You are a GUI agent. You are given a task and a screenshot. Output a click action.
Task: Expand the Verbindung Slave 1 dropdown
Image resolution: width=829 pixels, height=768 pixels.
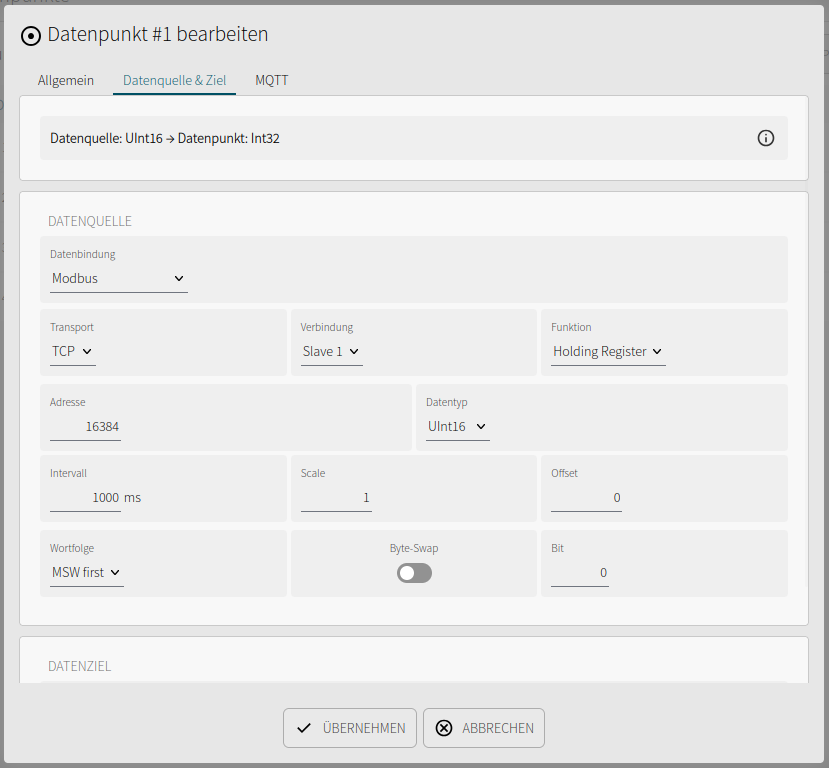tap(331, 351)
